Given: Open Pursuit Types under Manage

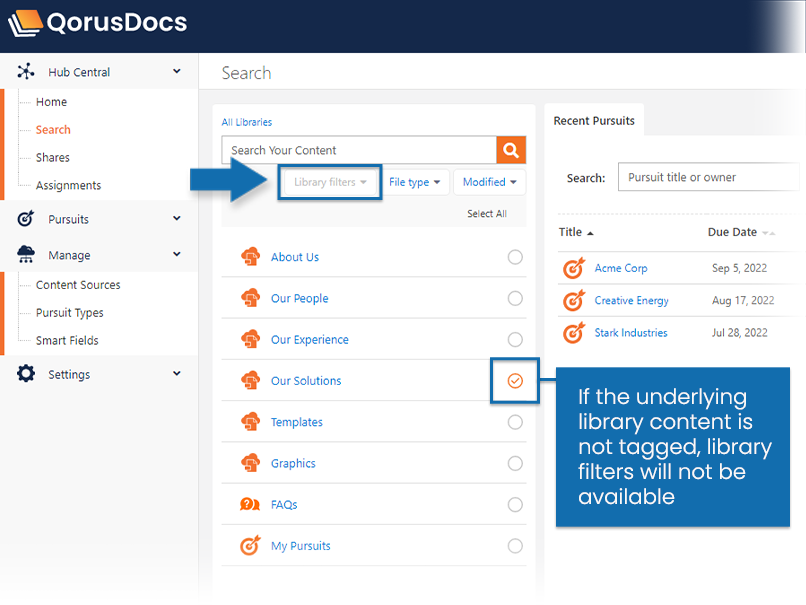Looking at the screenshot, I should pos(69,313).
